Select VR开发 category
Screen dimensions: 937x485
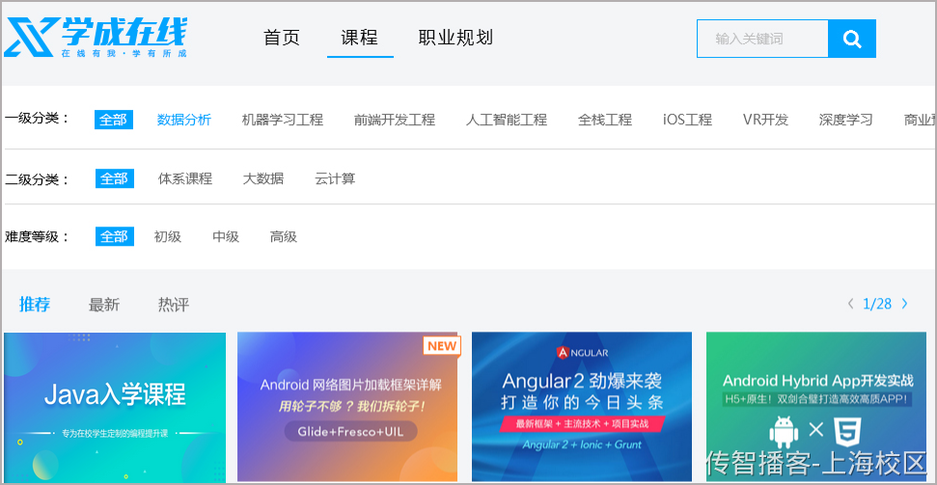[765, 119]
